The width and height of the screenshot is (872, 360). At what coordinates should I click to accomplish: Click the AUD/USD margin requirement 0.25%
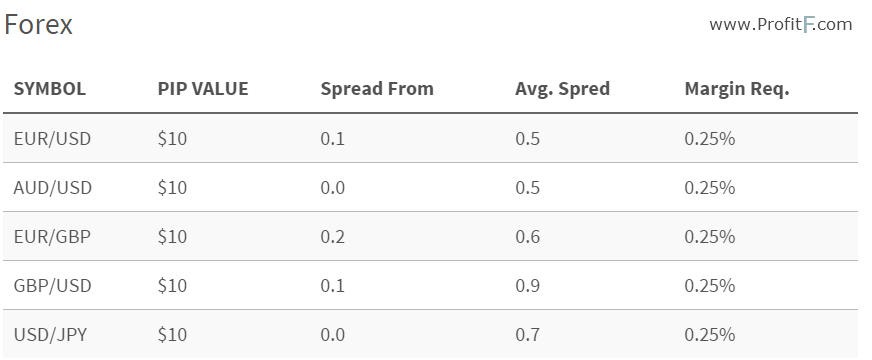click(710, 188)
